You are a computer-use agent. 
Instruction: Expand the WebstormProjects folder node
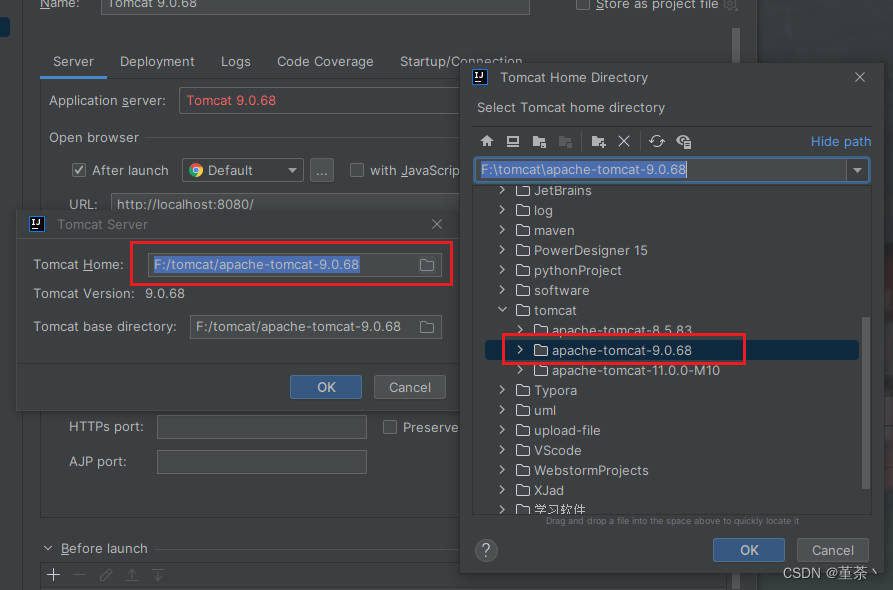[x=502, y=470]
